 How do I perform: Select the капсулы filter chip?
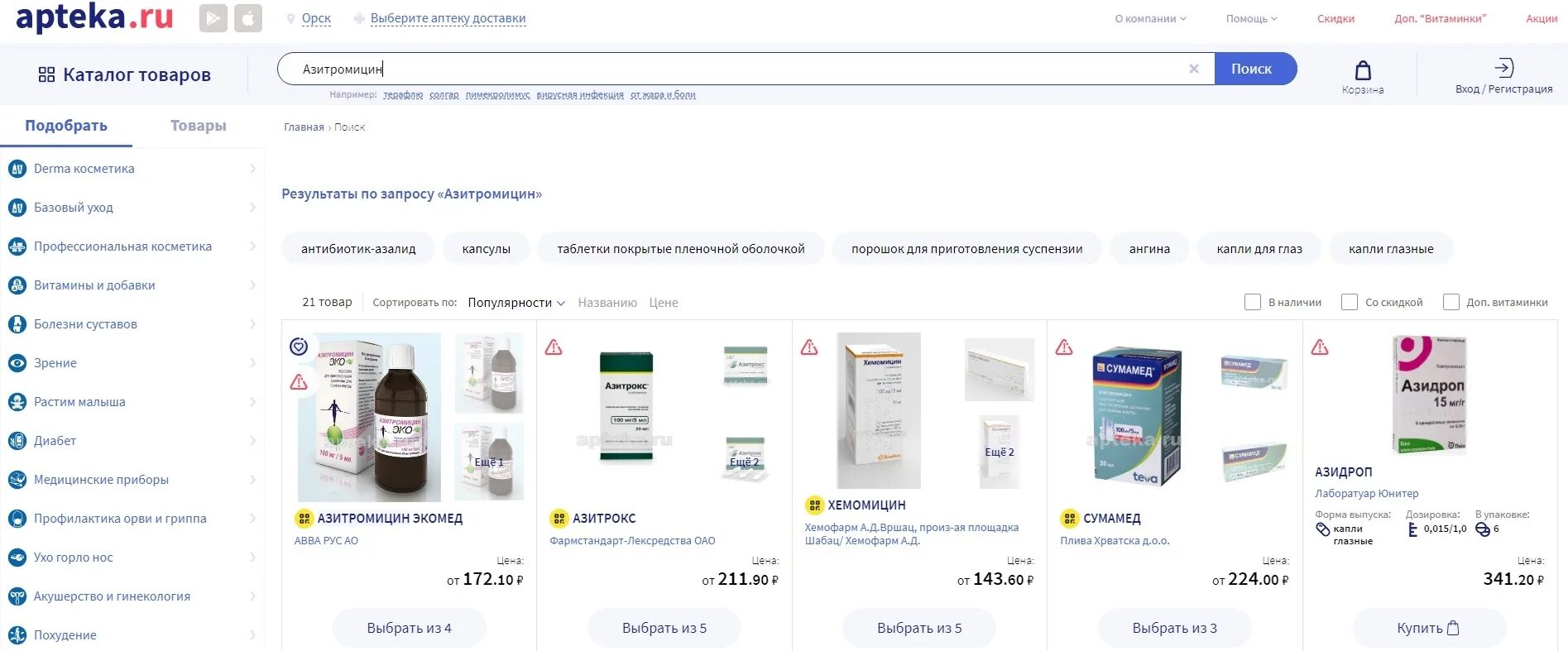(x=487, y=249)
